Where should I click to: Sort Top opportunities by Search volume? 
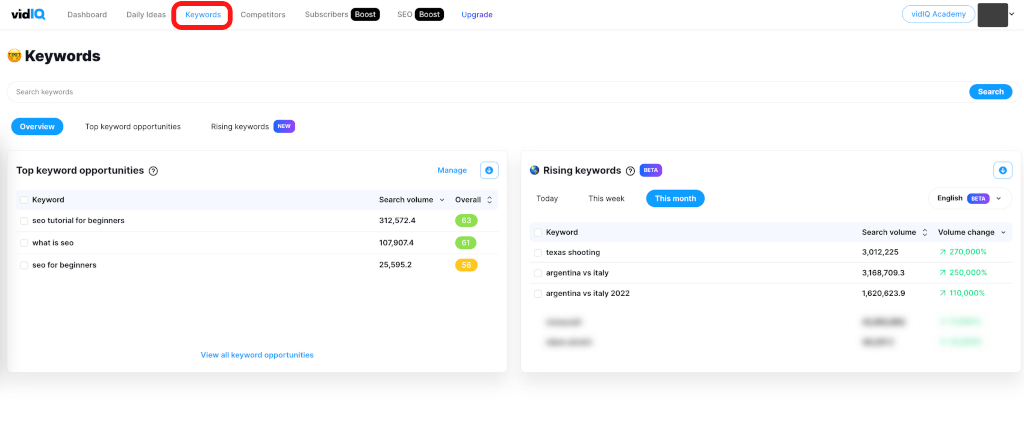click(x=411, y=200)
